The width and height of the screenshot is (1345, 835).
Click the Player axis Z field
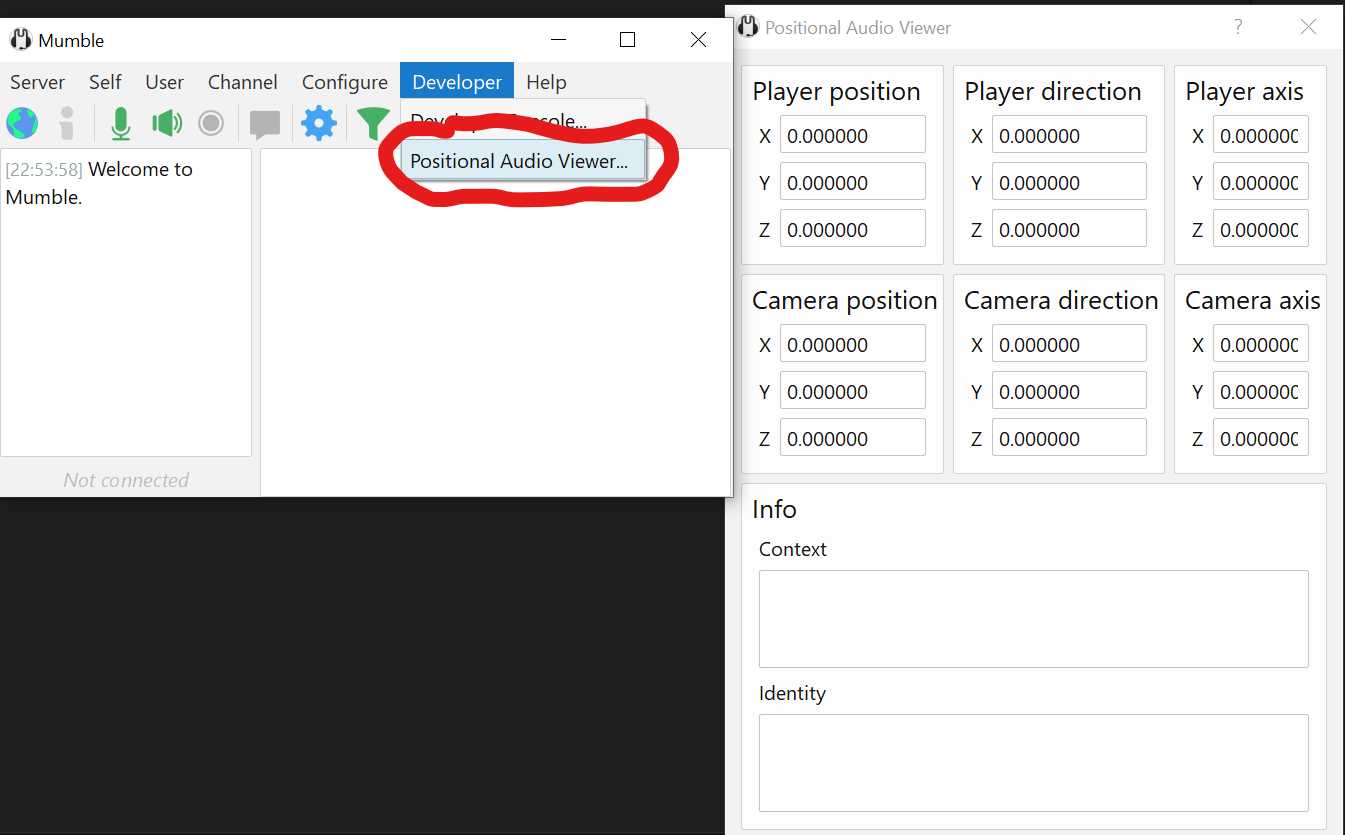click(x=1261, y=230)
